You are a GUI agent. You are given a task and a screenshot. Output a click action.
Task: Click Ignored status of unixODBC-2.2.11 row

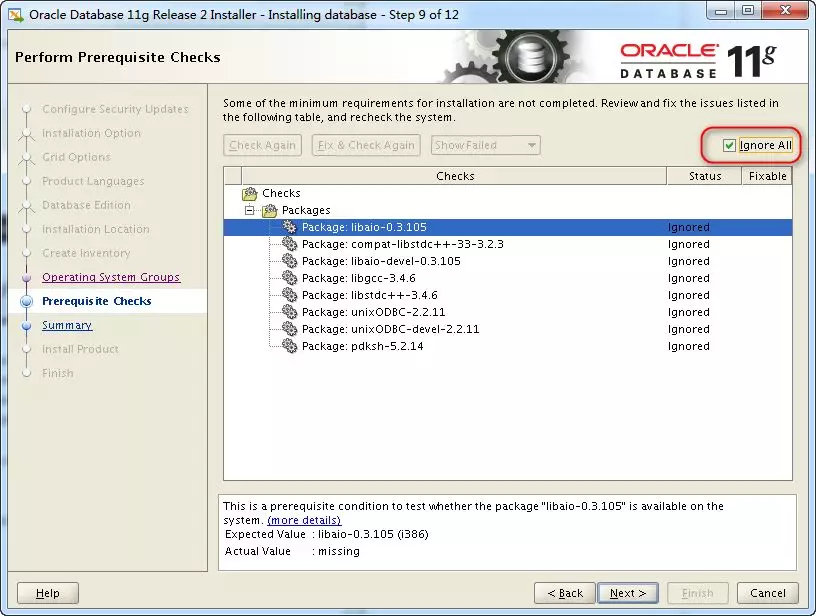[688, 312]
